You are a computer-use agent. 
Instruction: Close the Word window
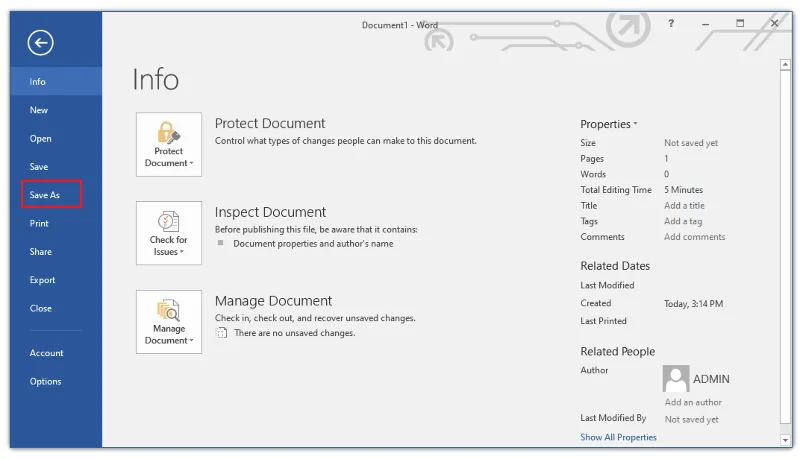(774, 23)
